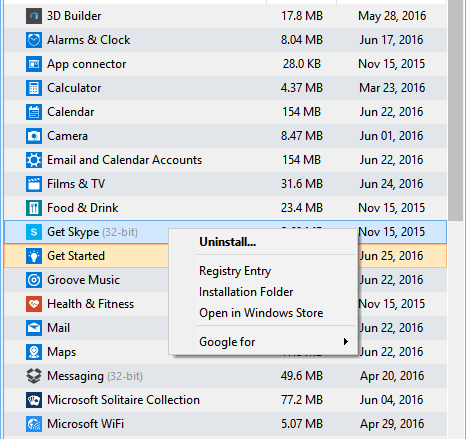Select Email and Calendar Accounts name
466x439 pixels.
(x=124, y=160)
